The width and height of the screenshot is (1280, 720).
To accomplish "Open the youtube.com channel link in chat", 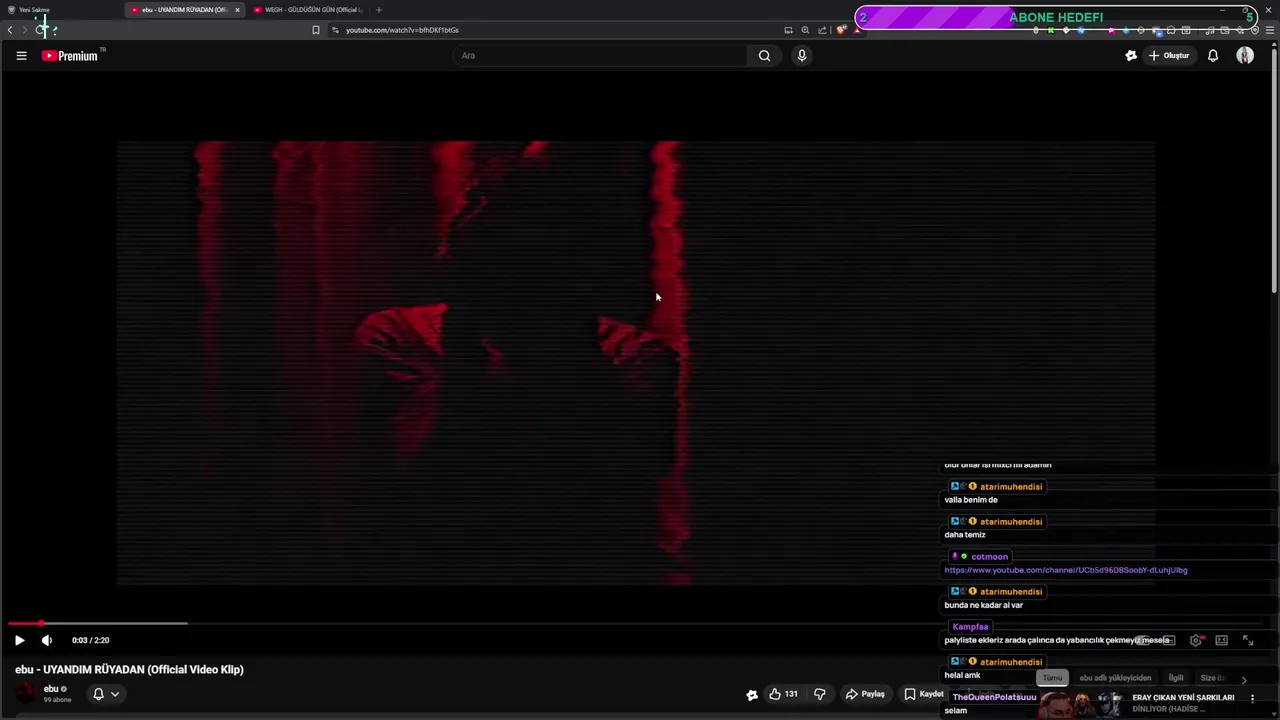I will (1066, 570).
